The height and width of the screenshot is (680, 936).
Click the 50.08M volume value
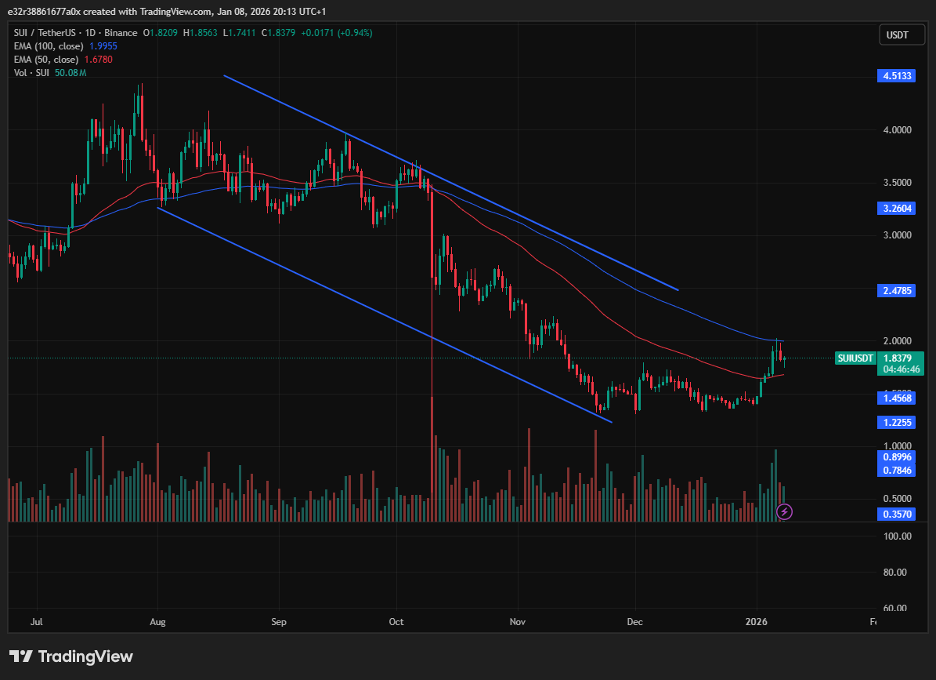coord(70,72)
